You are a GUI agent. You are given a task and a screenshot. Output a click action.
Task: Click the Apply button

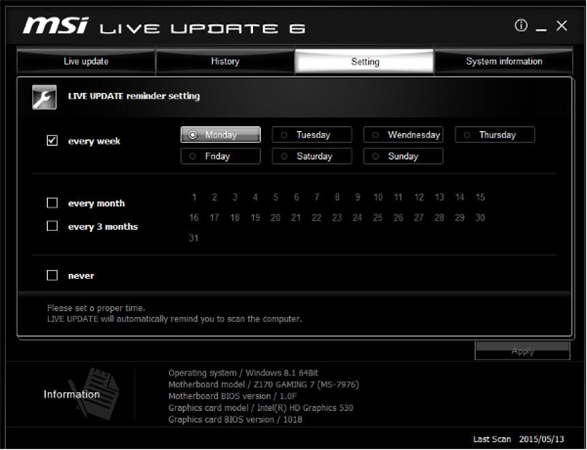coord(523,351)
